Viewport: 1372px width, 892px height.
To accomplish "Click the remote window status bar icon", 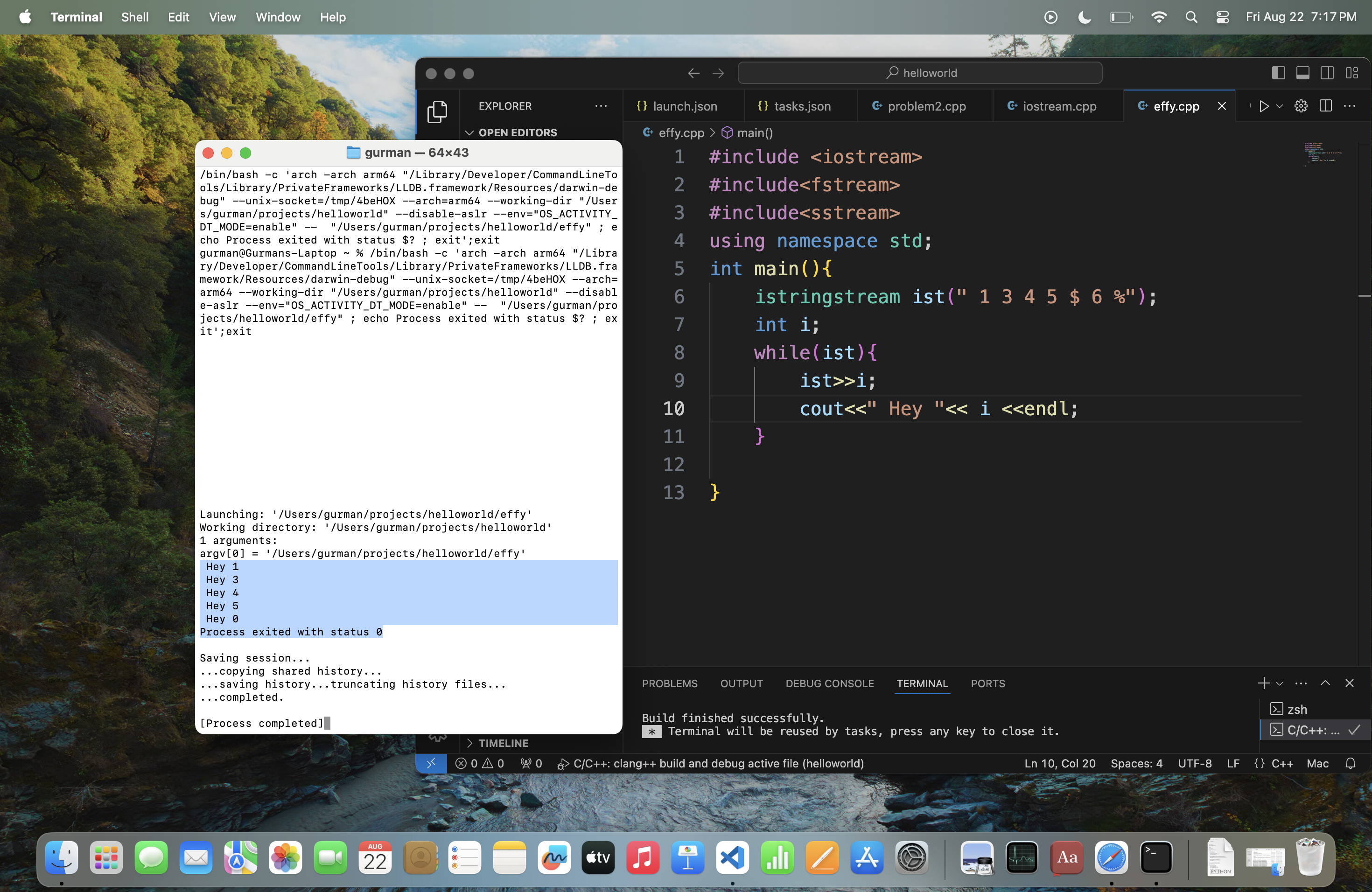I will 431,764.
